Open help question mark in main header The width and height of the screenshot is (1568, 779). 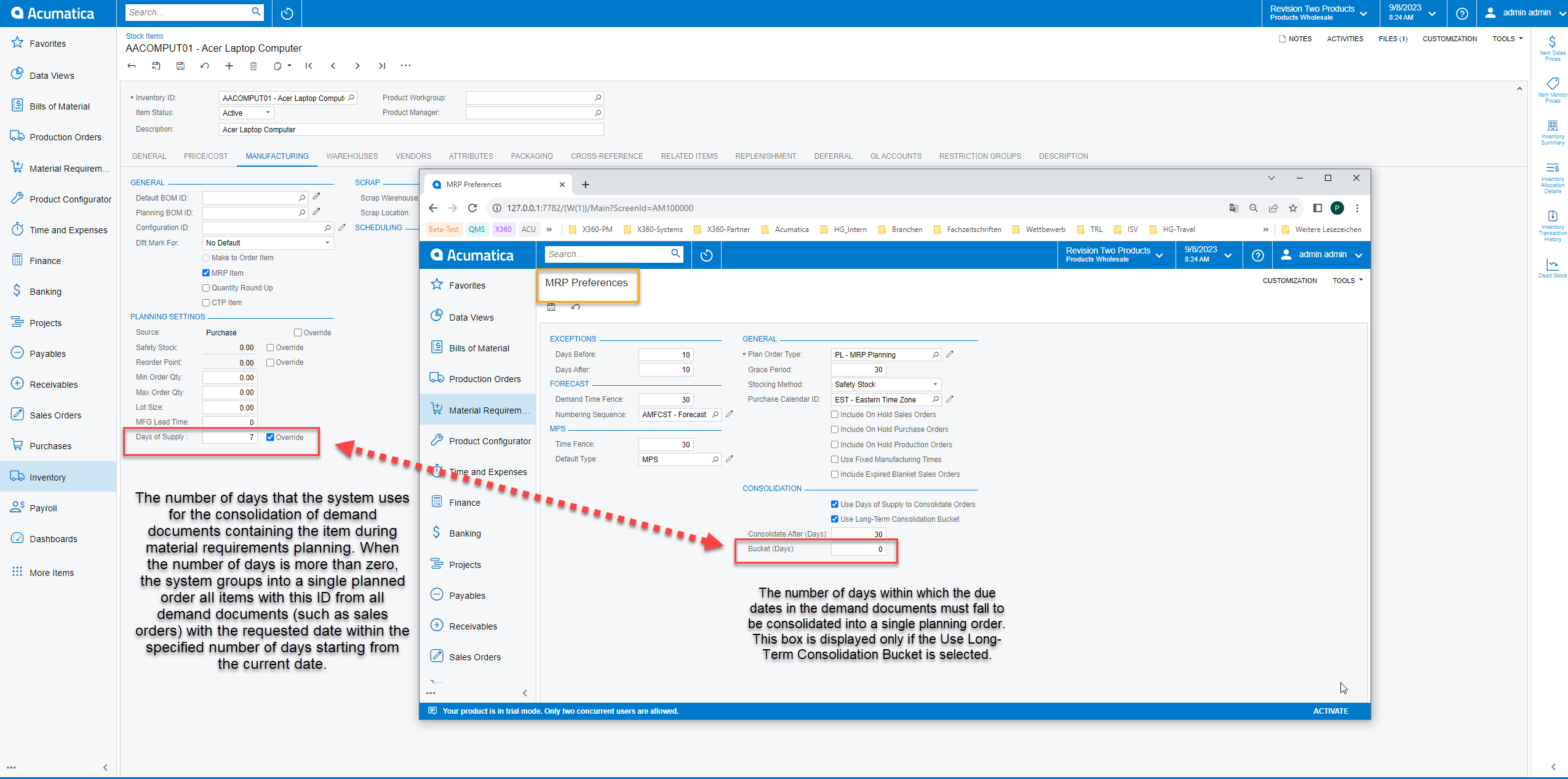pos(1462,13)
